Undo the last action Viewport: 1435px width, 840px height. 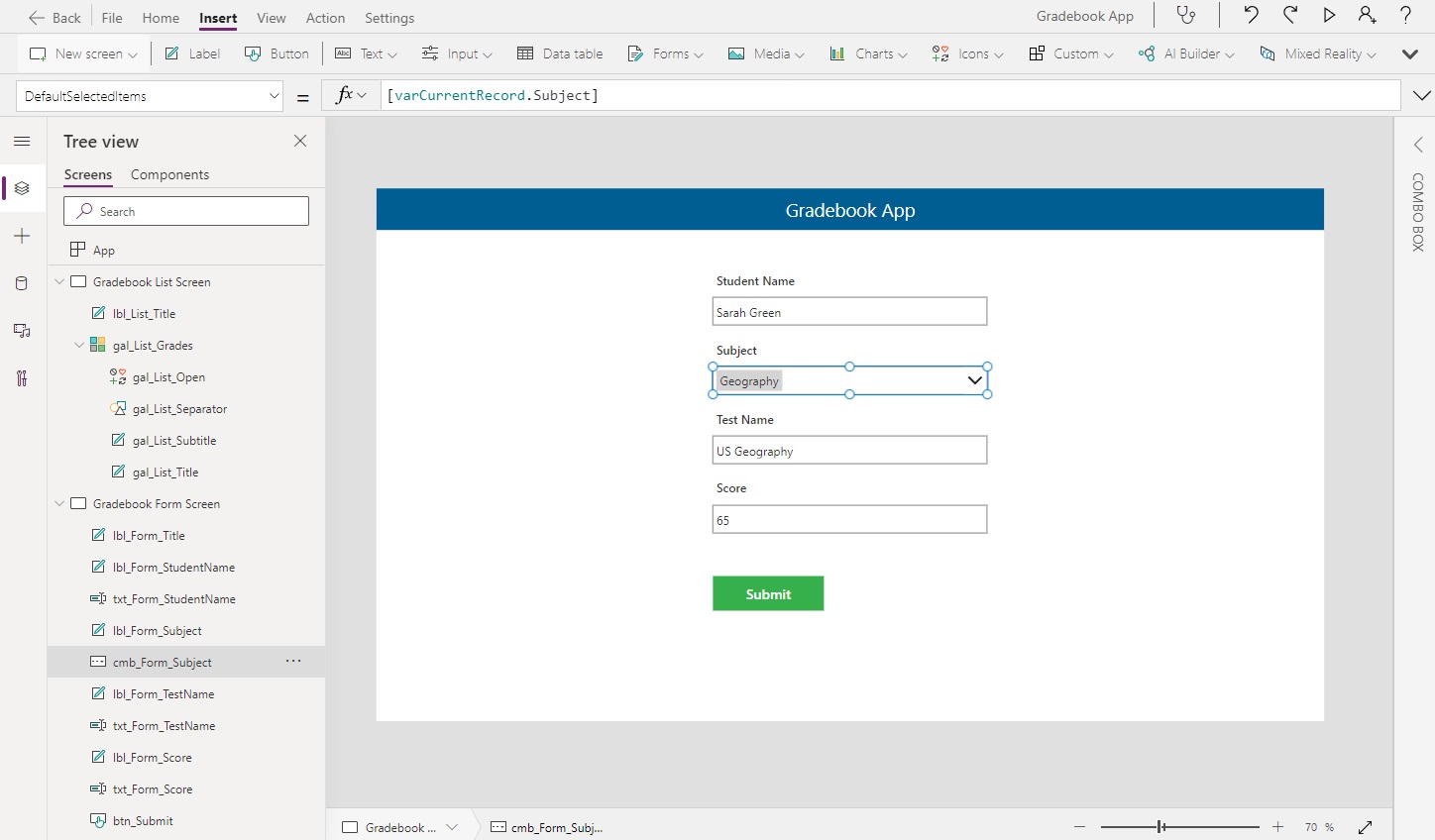[x=1250, y=15]
